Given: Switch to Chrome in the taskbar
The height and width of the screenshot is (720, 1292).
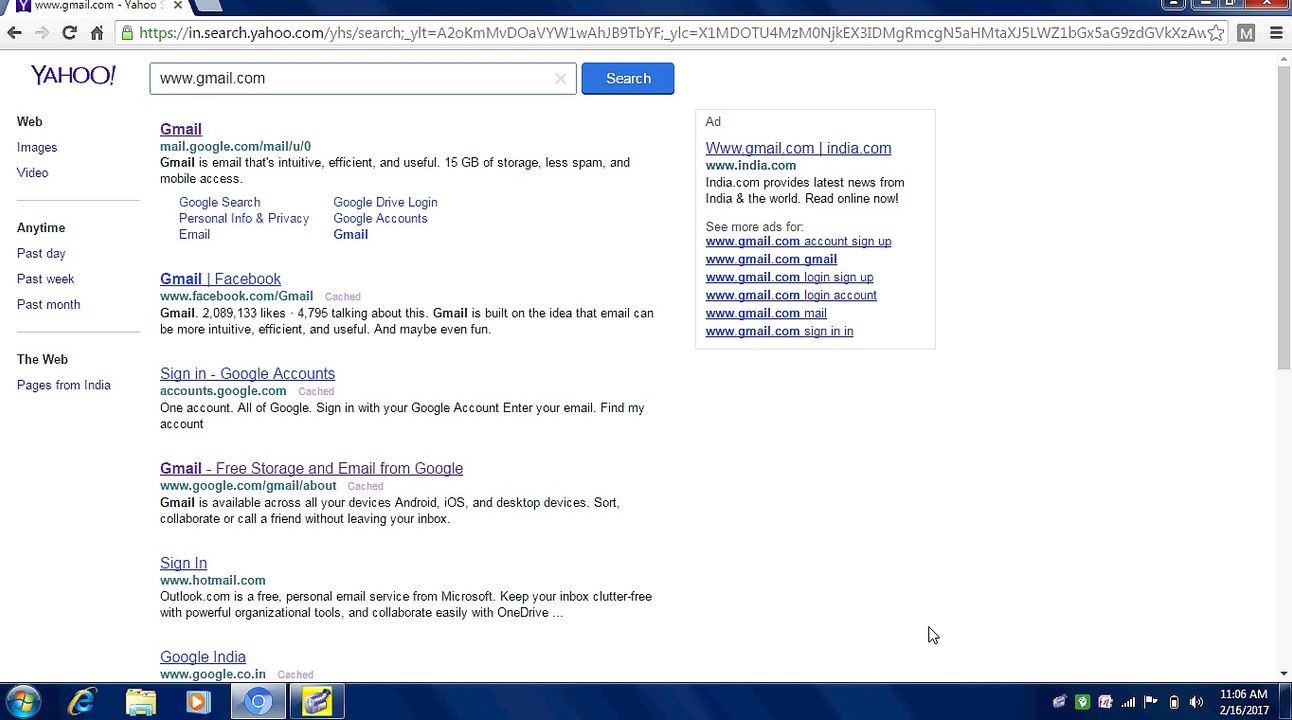Looking at the screenshot, I should click(x=258, y=702).
